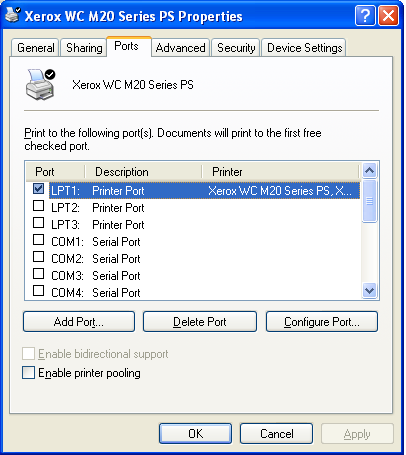
Task: Check the COM3 serial port checkbox
Action: [39, 274]
